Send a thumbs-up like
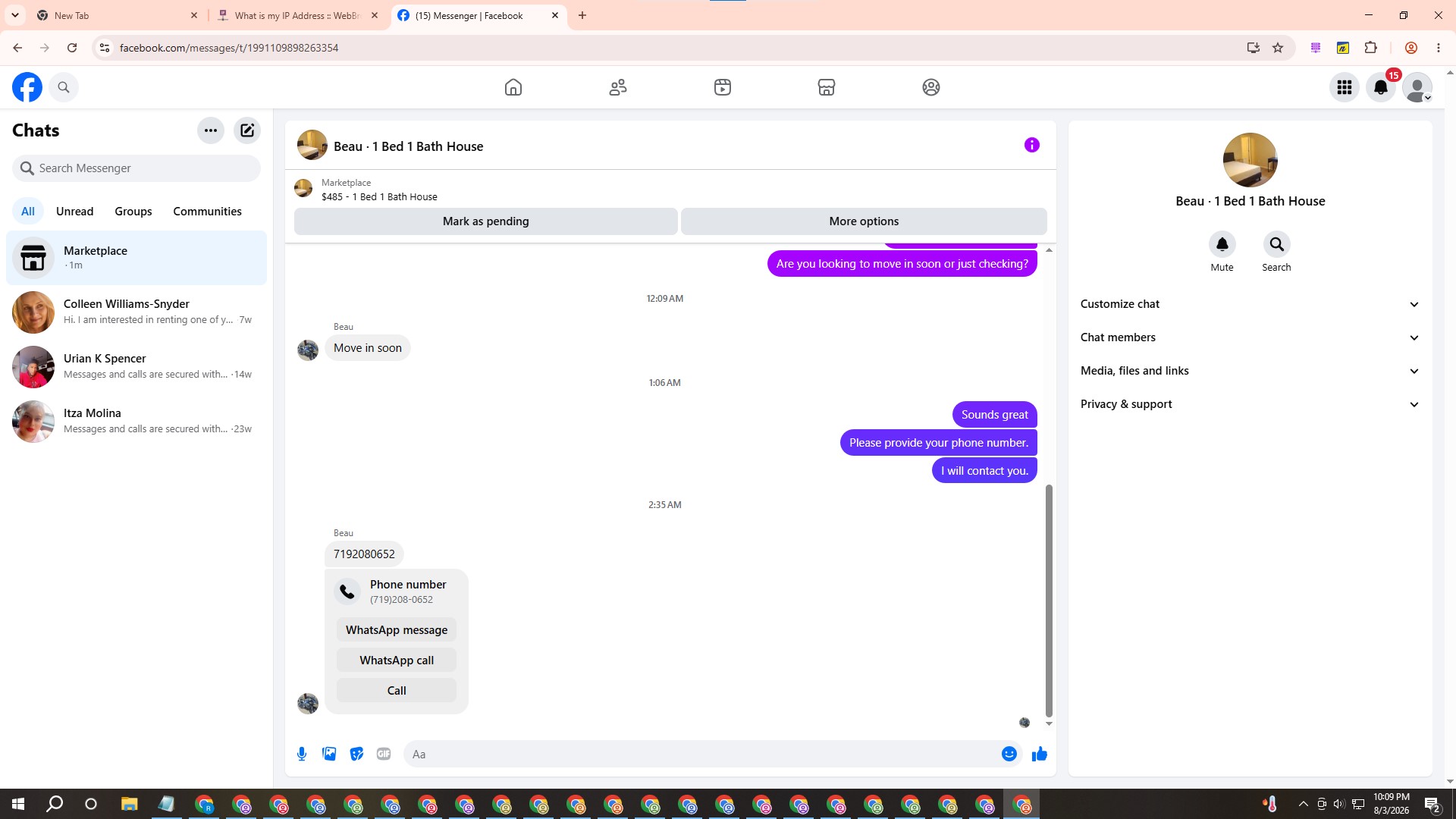 1040,754
